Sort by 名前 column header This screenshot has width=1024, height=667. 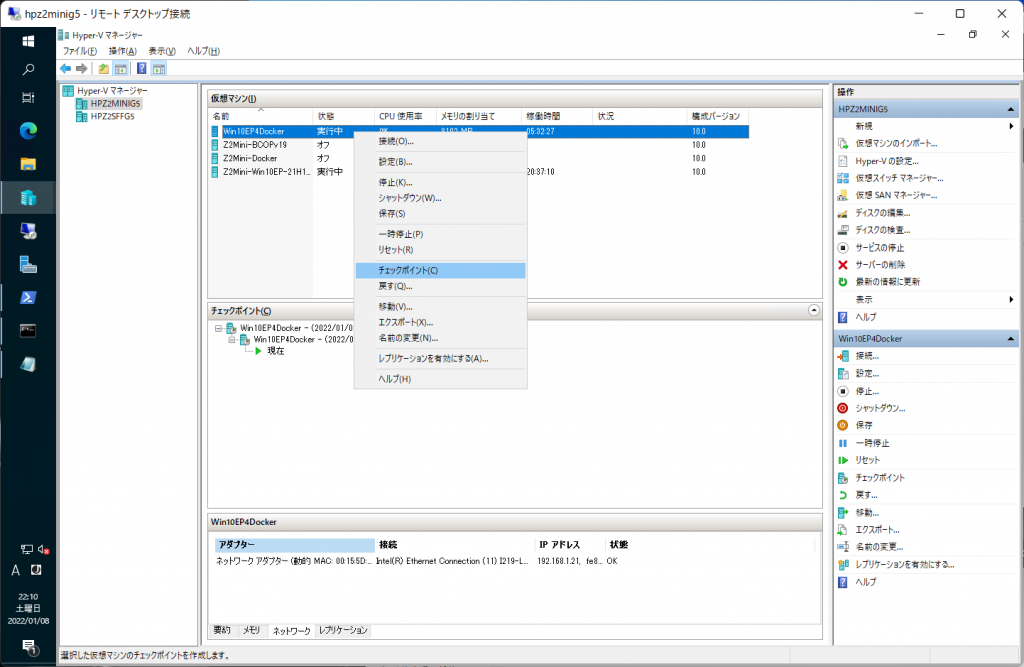click(261, 116)
